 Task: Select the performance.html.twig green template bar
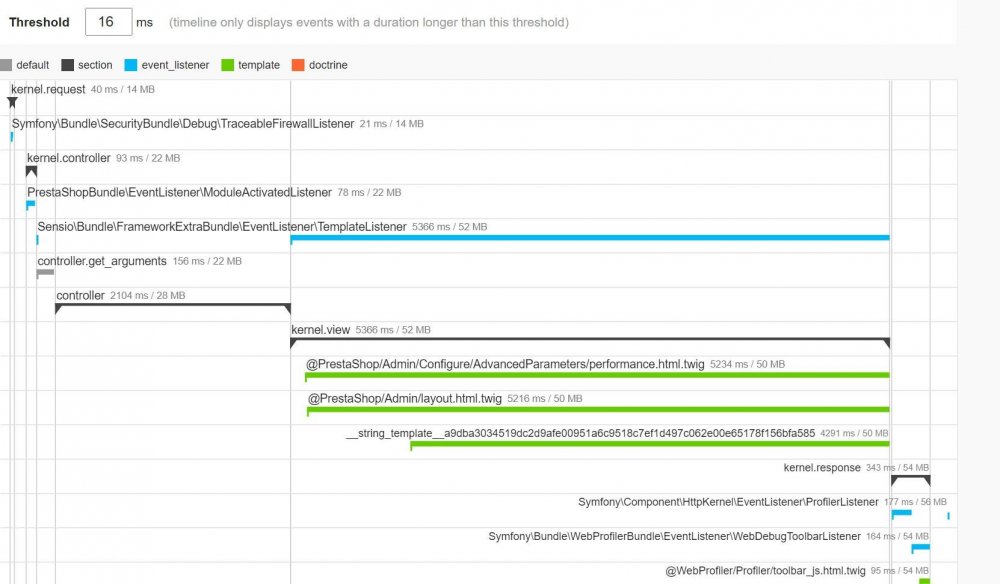point(597,375)
